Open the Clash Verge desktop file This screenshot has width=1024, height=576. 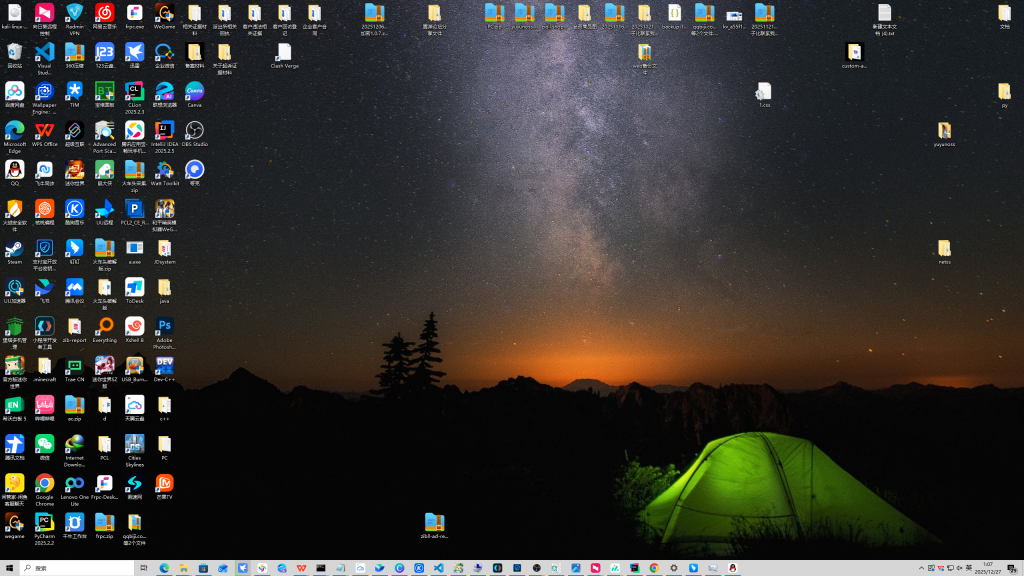284,52
